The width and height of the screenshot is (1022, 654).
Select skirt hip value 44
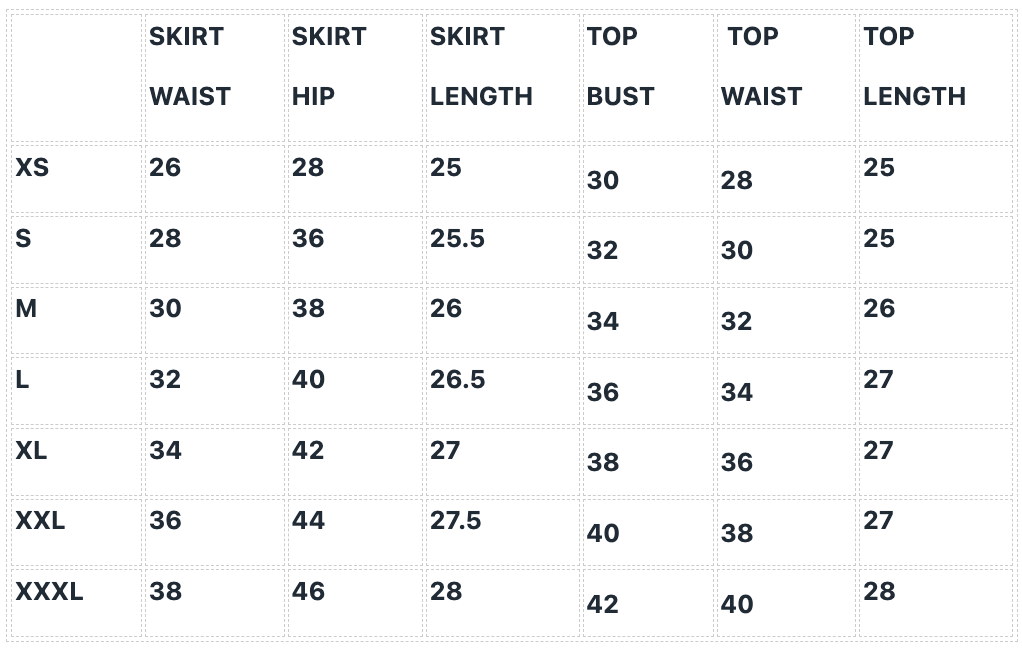pos(308,521)
